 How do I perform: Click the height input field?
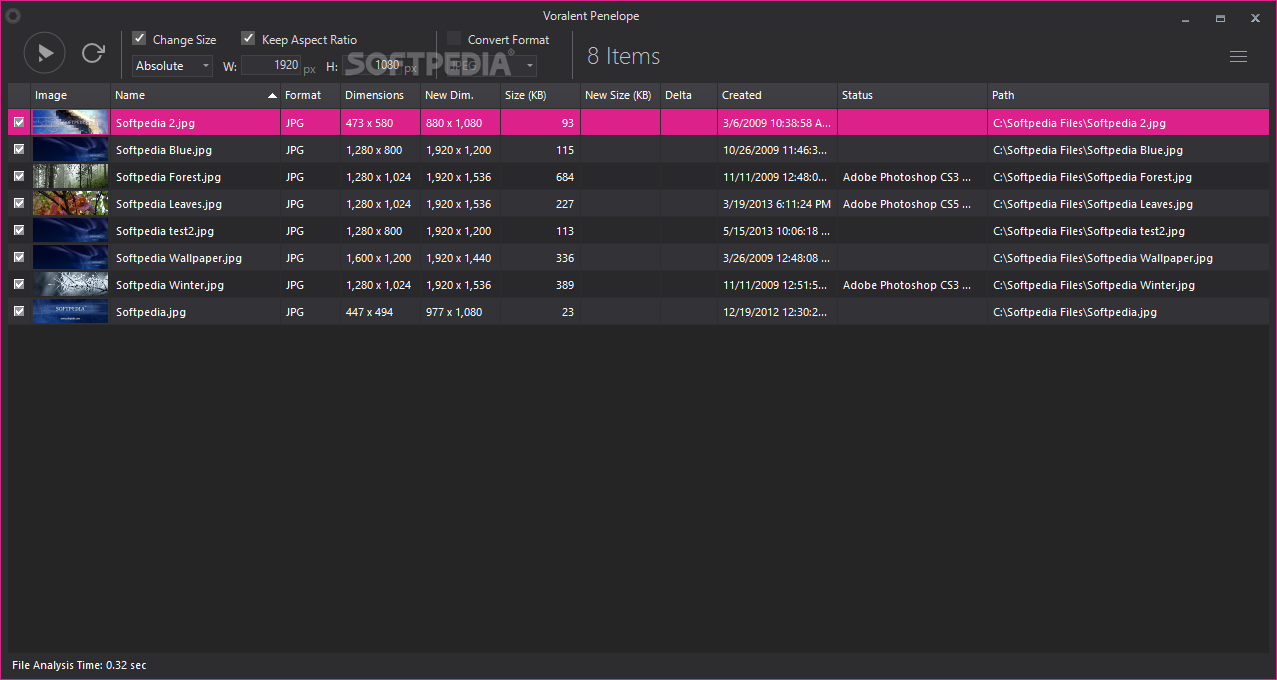click(x=372, y=66)
